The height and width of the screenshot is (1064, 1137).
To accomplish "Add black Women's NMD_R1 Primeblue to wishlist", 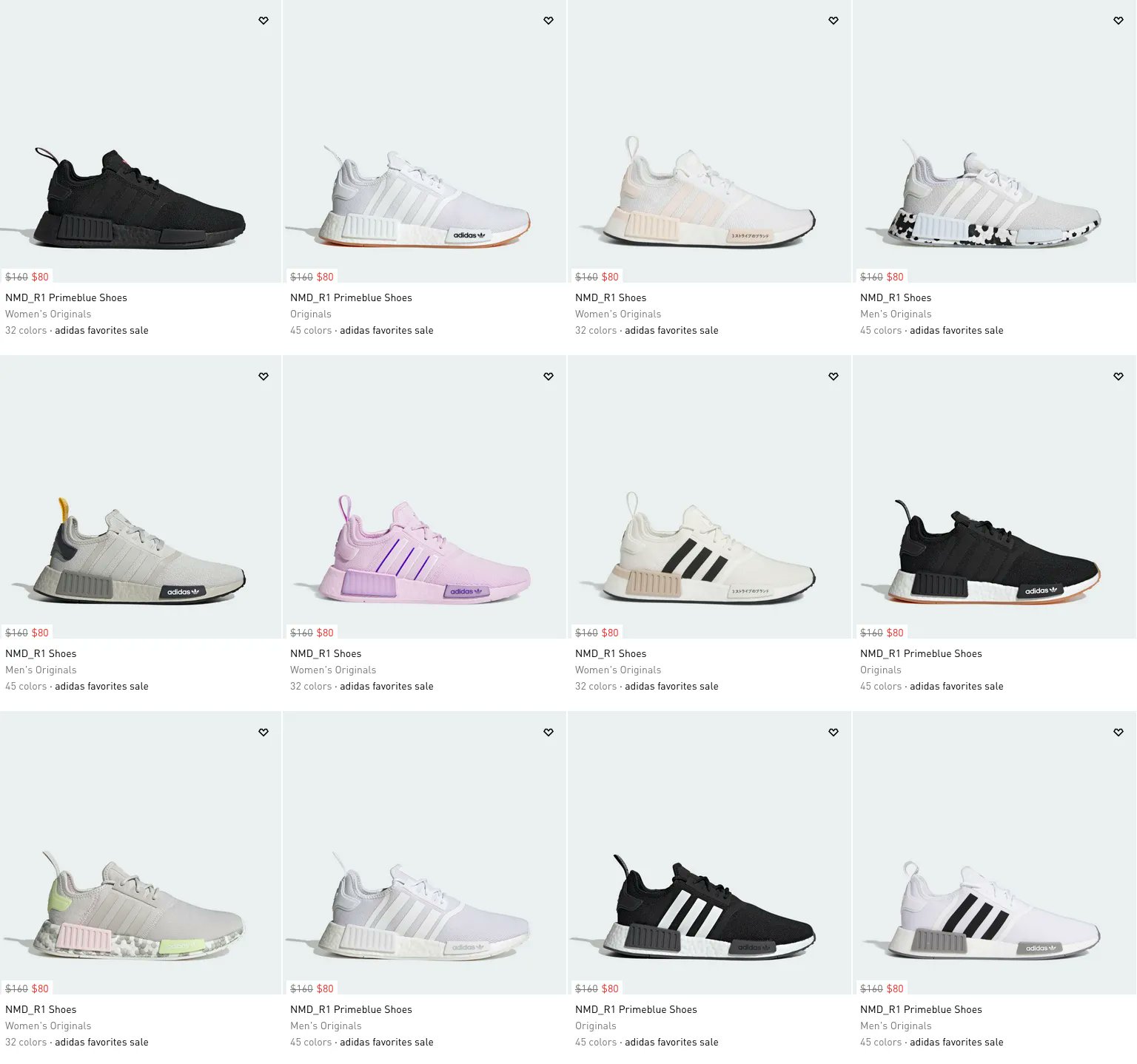I will click(x=264, y=21).
